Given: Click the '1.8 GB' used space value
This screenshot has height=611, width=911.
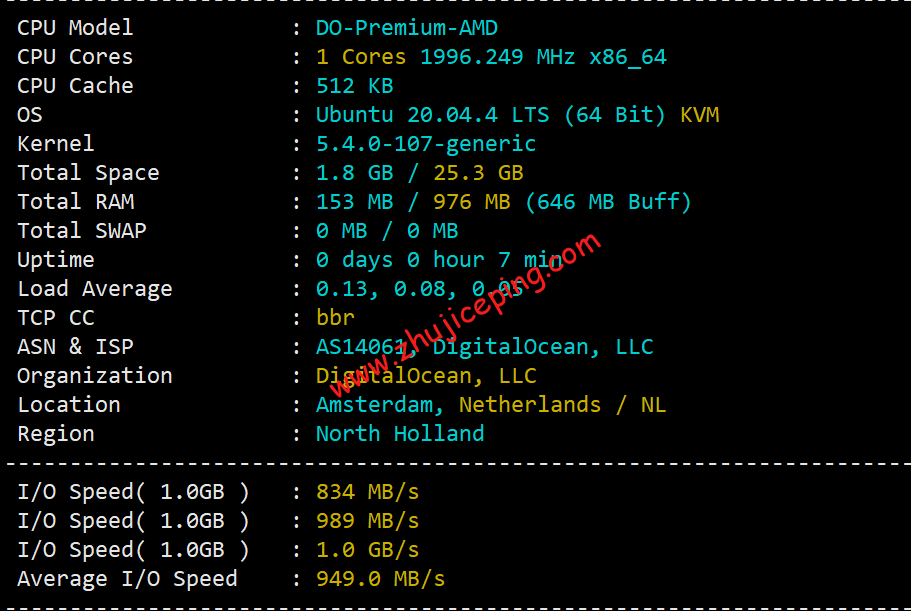Looking at the screenshot, I should pos(354,172).
